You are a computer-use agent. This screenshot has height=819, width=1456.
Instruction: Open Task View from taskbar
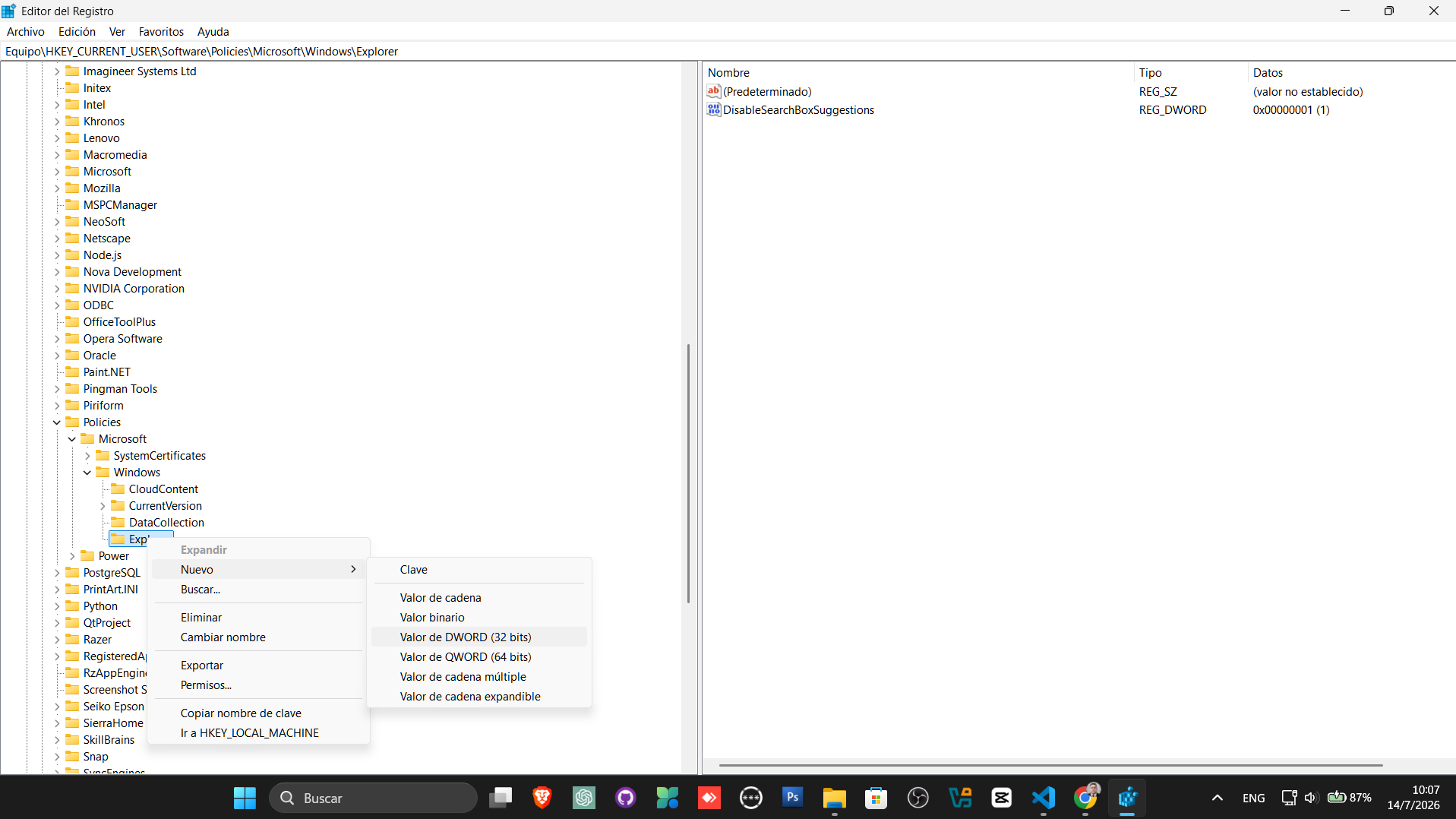(501, 798)
